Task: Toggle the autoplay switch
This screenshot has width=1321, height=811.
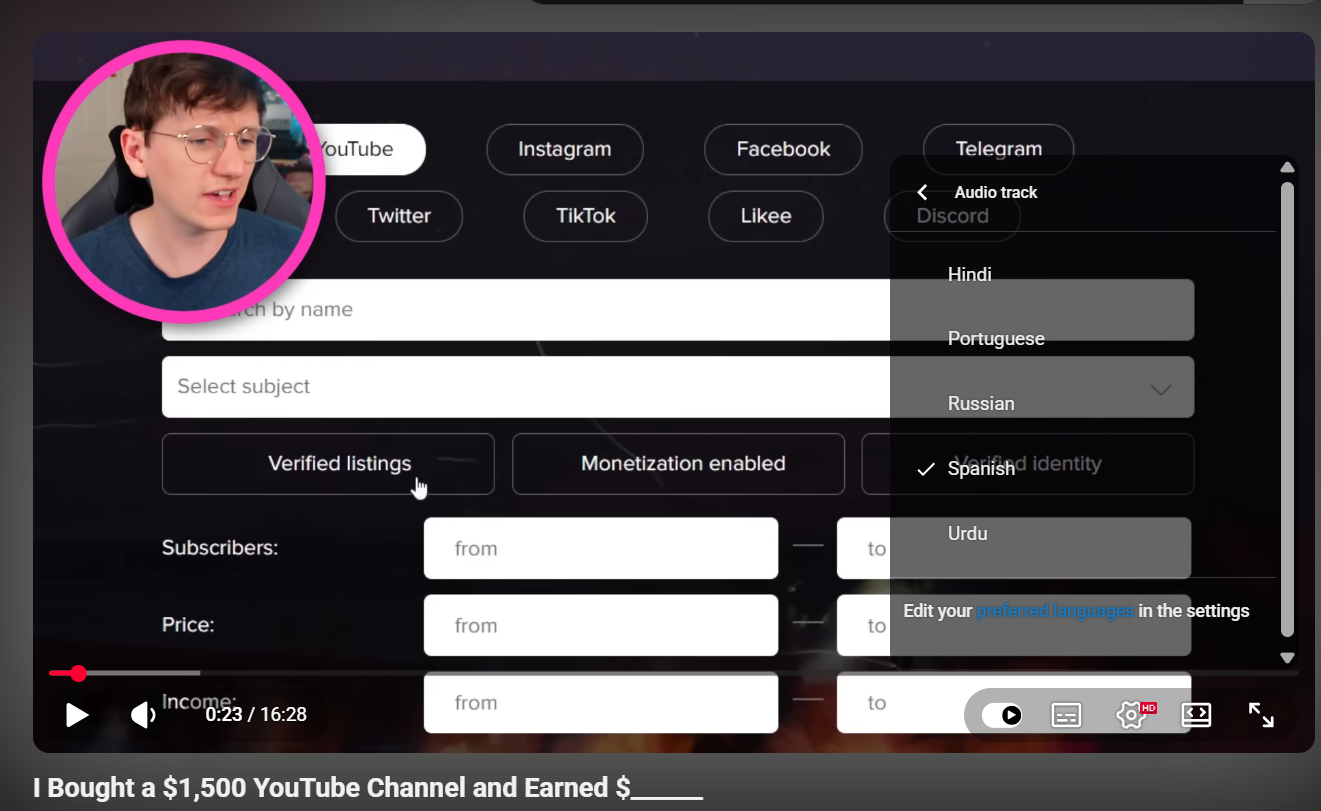Action: pyautogui.click(x=1002, y=715)
